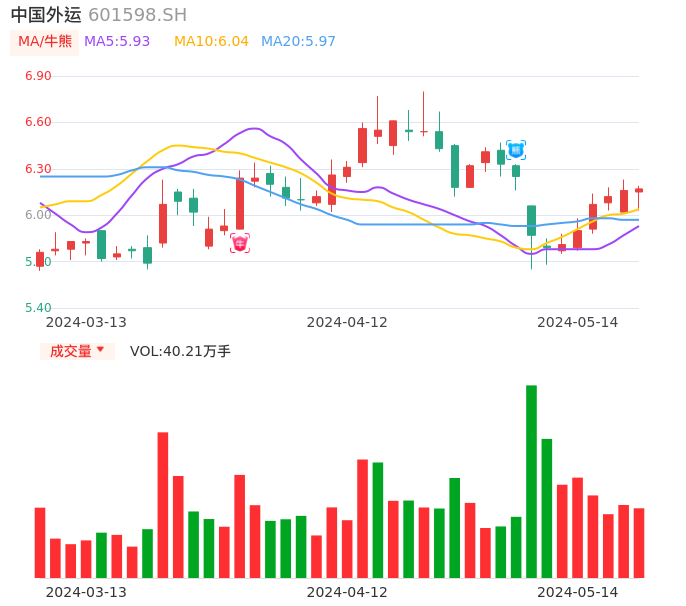Click the last red candlestick on right
Image resolution: width=686 pixels, height=606 pixels.
pyautogui.click(x=639, y=196)
